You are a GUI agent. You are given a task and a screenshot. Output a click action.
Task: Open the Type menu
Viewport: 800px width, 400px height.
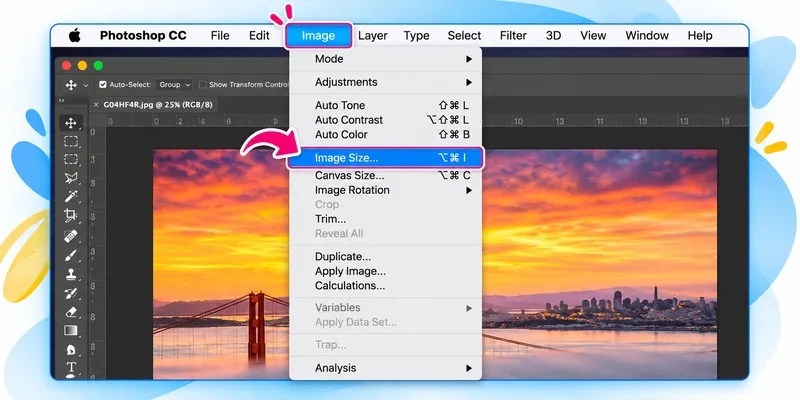pos(416,36)
